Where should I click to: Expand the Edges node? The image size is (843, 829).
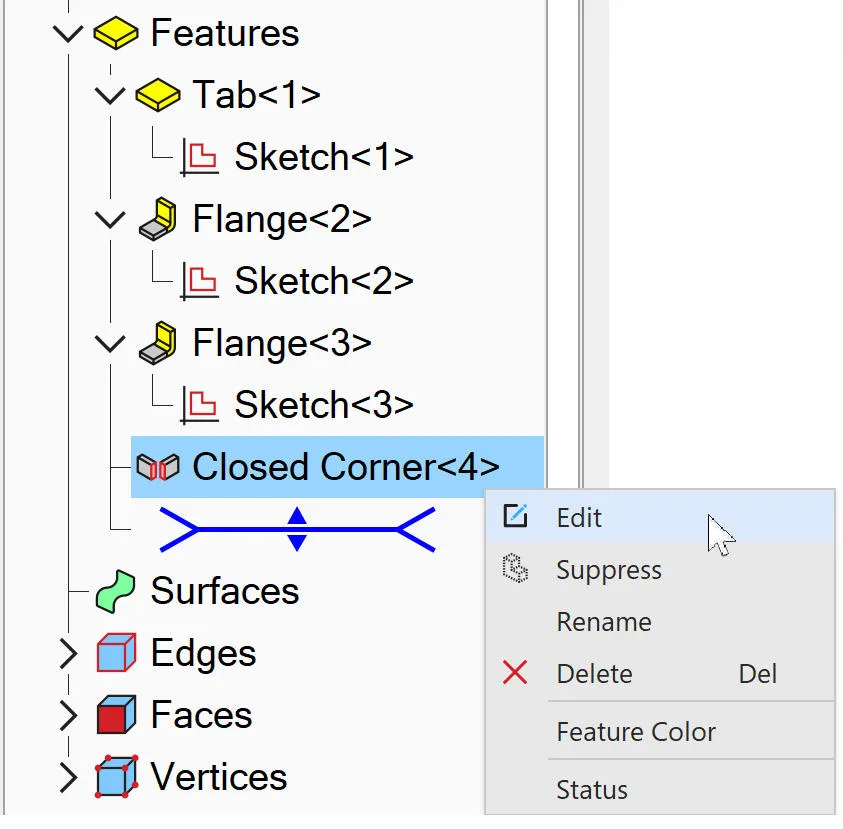[x=68, y=654]
